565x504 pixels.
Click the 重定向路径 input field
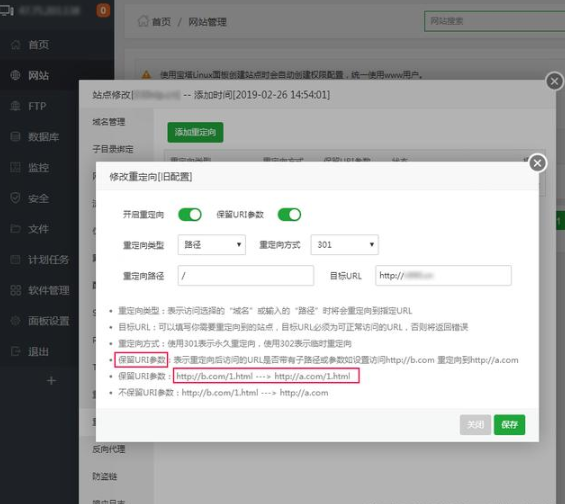pyautogui.click(x=246, y=276)
